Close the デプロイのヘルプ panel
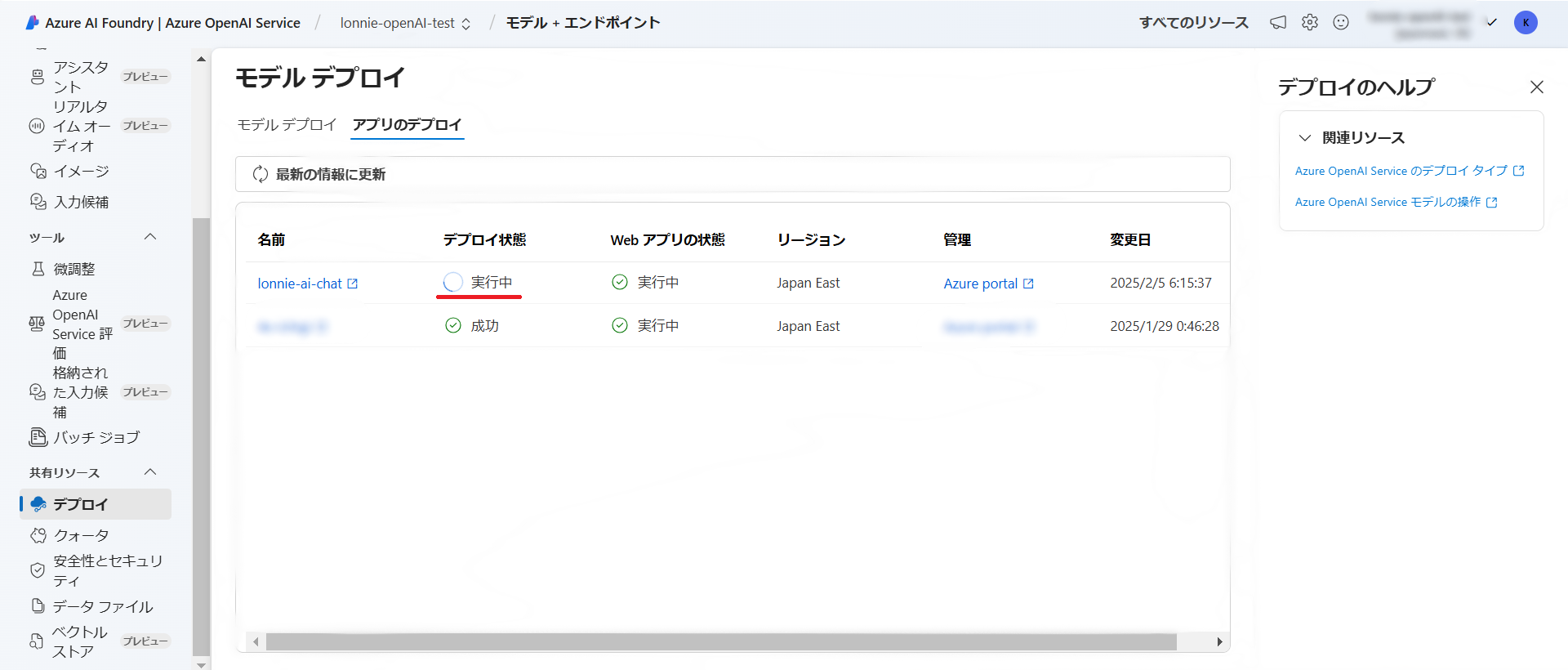The image size is (1568, 670). click(1537, 87)
